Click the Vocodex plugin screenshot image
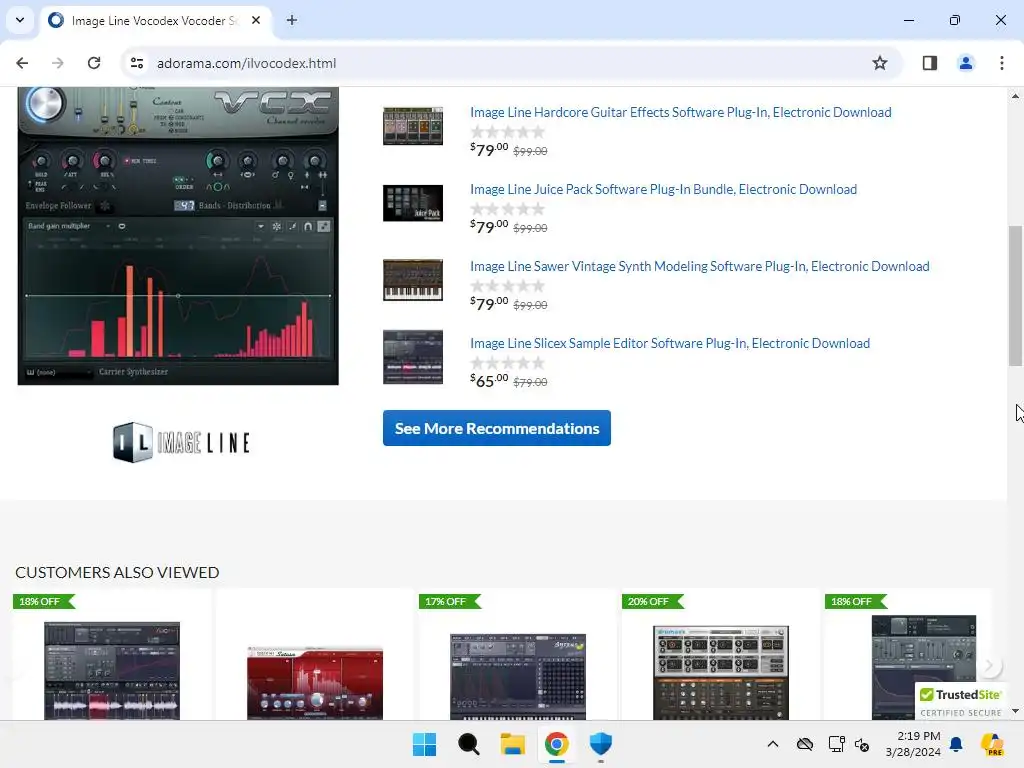 (x=178, y=236)
